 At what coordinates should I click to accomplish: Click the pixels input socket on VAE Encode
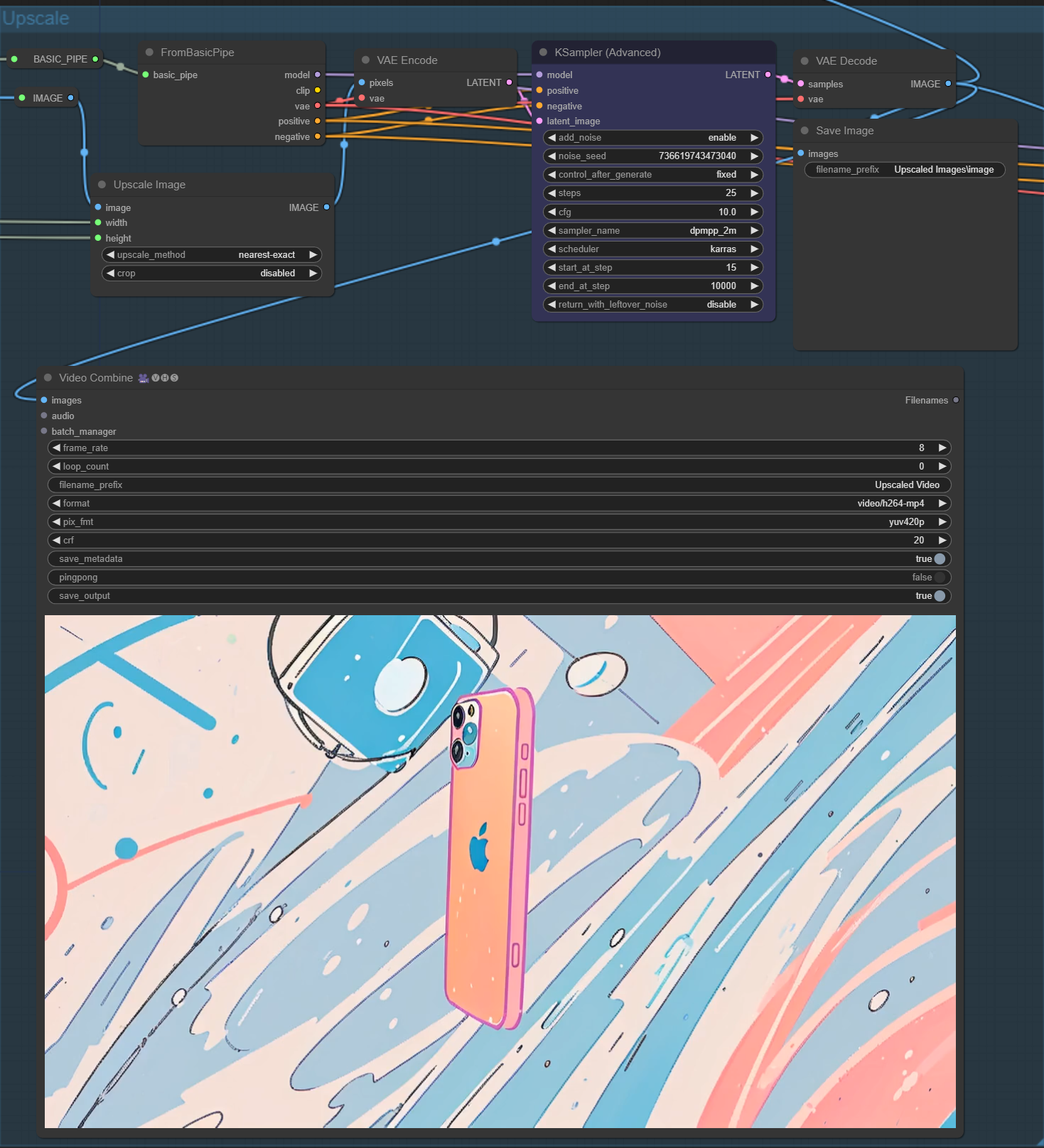[x=362, y=82]
